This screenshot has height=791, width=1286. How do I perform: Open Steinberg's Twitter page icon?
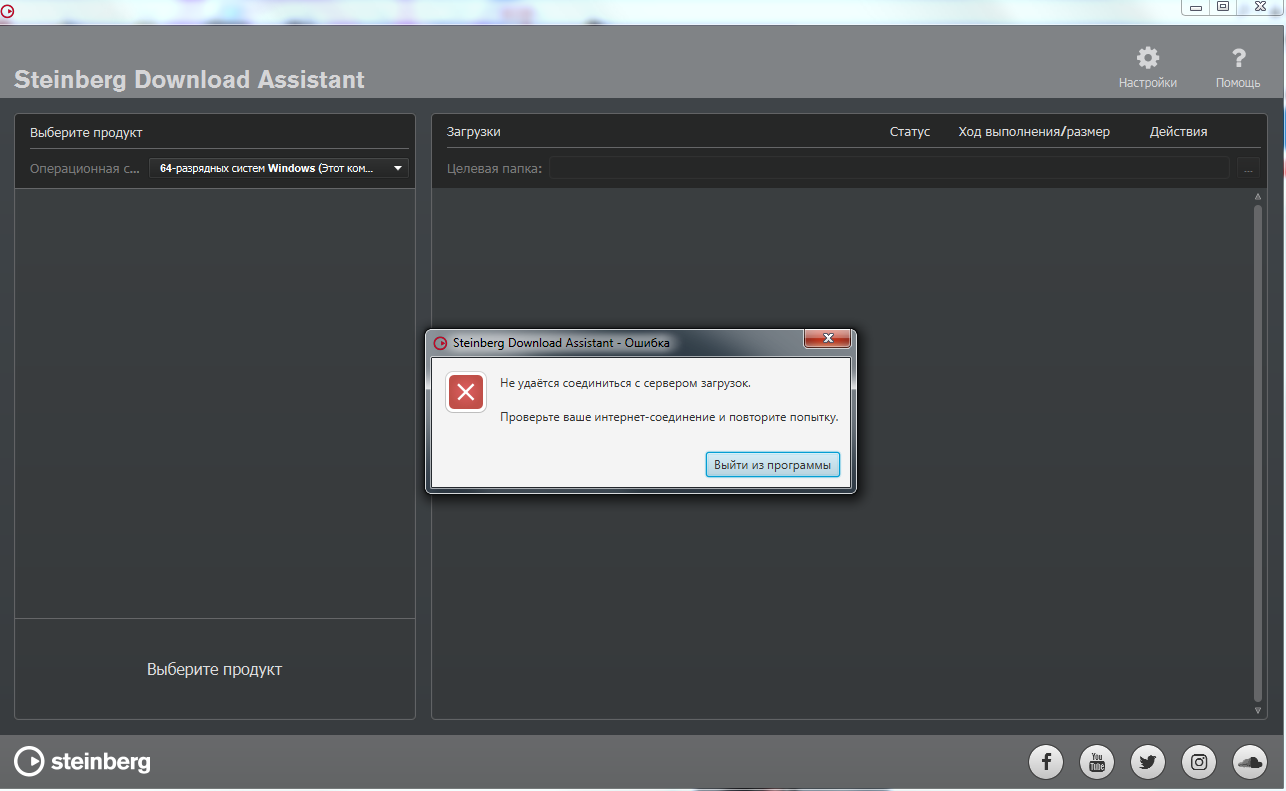click(x=1148, y=763)
